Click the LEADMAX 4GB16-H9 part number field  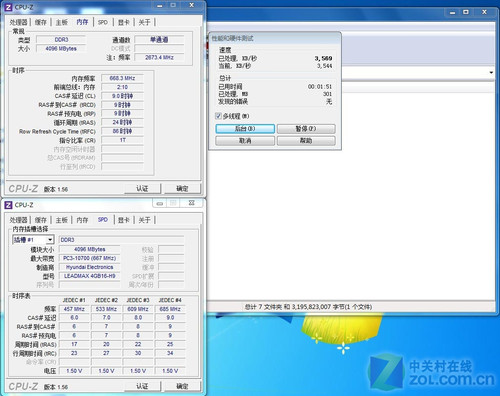pyautogui.click(x=90, y=276)
